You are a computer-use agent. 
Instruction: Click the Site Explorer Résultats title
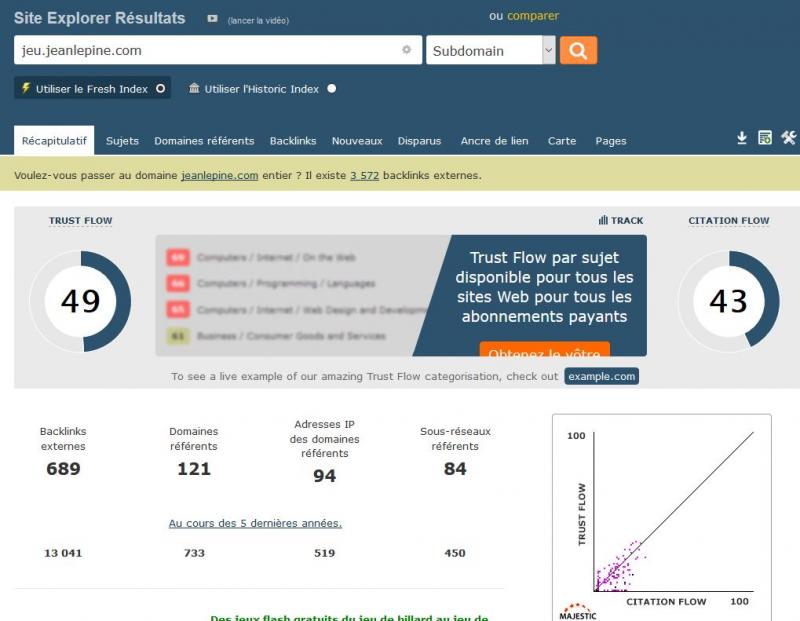[99, 18]
